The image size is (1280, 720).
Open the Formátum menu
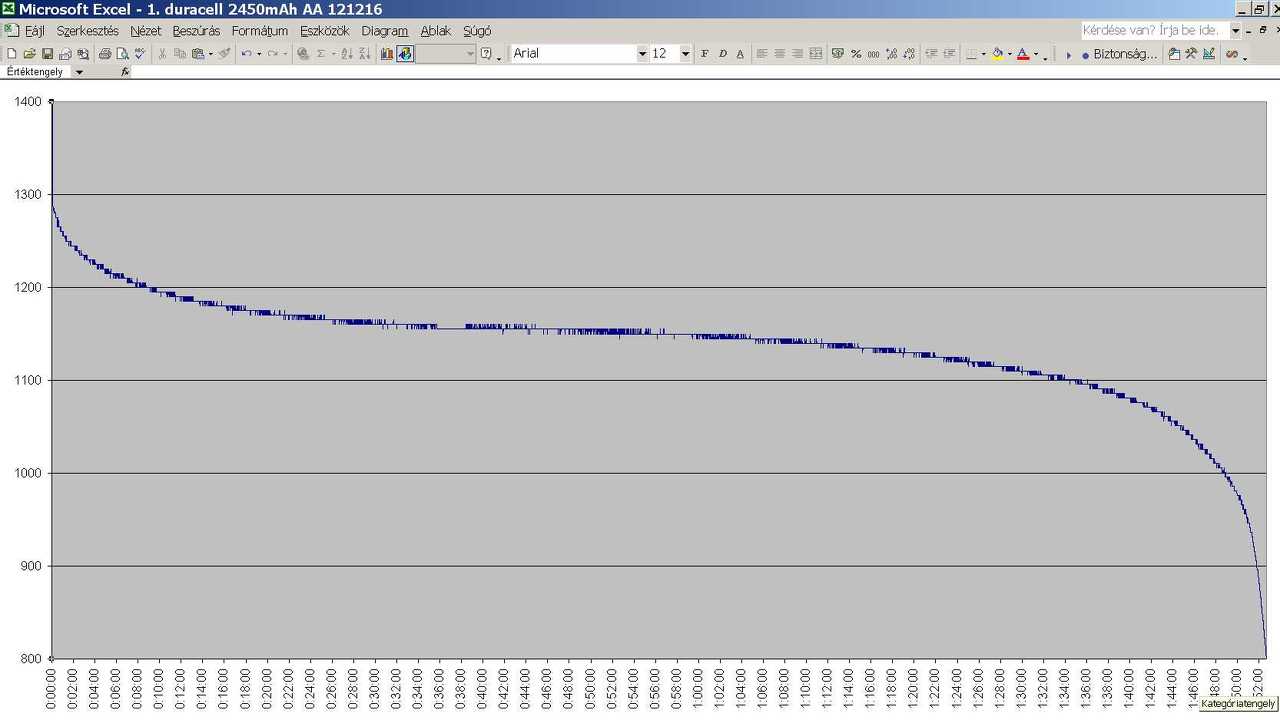coord(260,31)
